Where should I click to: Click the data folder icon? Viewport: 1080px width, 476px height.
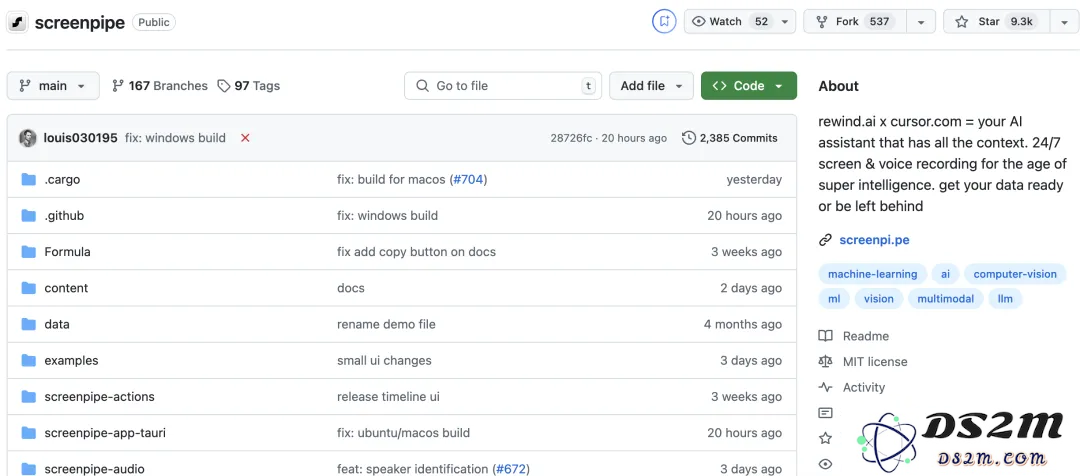pyautogui.click(x=28, y=324)
